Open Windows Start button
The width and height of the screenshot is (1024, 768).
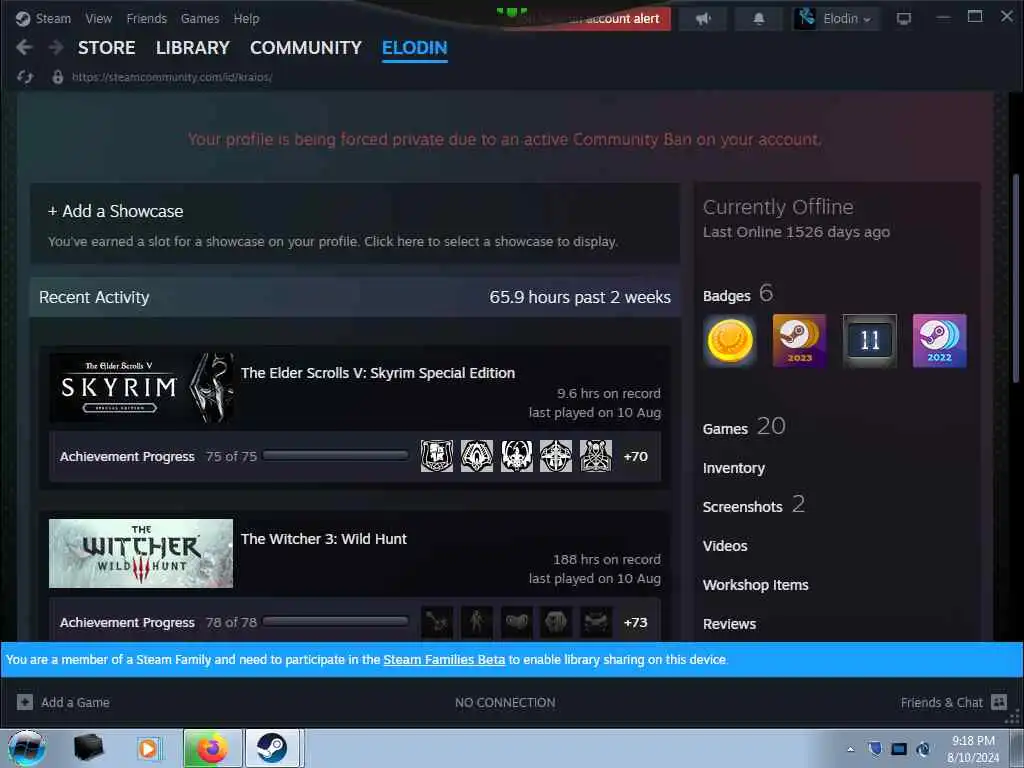27,748
